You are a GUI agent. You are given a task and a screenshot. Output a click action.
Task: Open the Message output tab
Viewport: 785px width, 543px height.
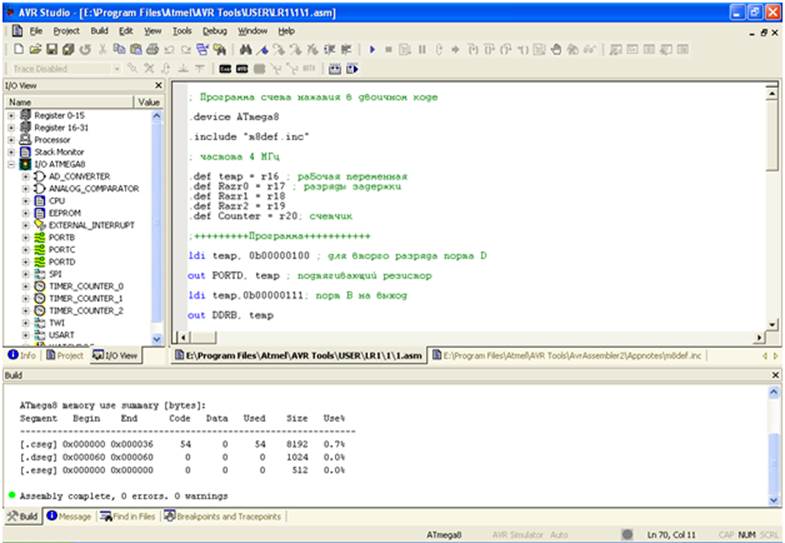tap(69, 516)
